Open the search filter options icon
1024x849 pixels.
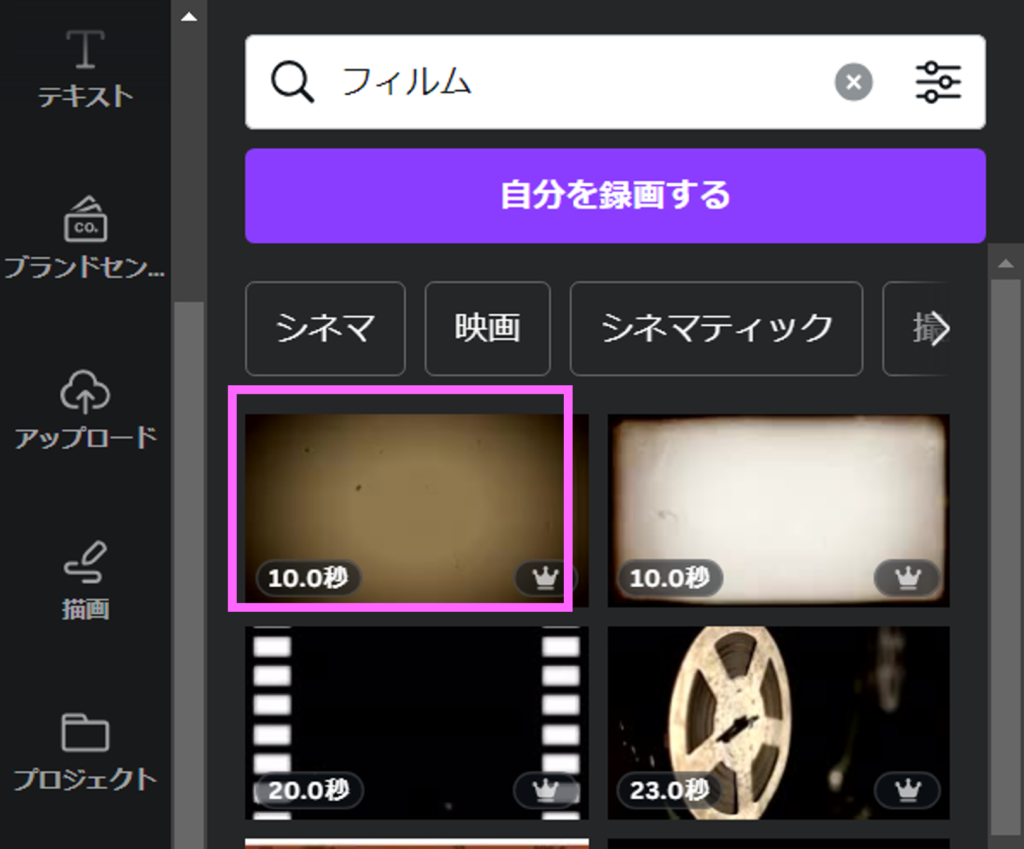coord(938,82)
